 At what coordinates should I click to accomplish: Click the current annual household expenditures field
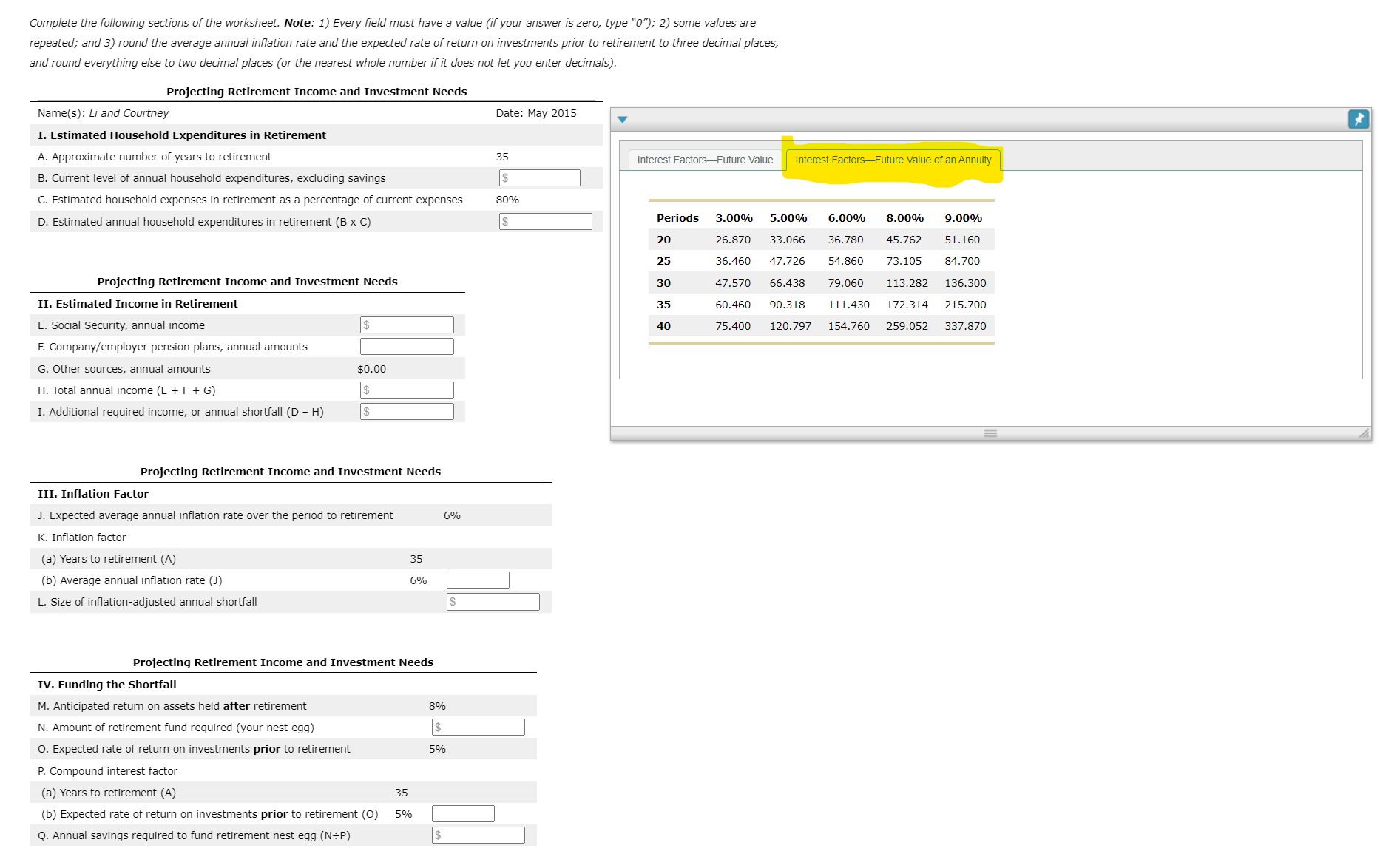point(540,177)
